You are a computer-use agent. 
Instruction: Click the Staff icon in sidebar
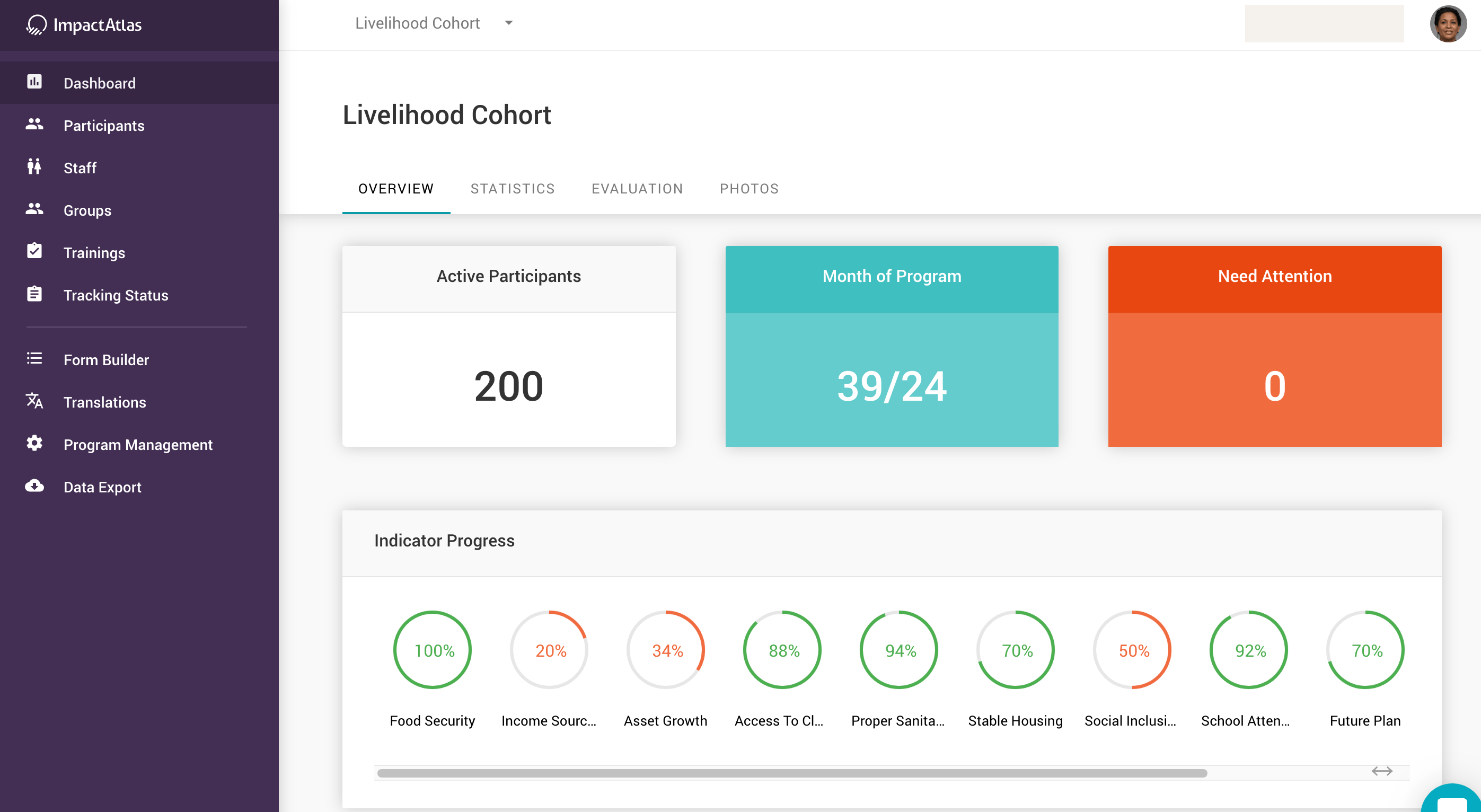pyautogui.click(x=34, y=167)
